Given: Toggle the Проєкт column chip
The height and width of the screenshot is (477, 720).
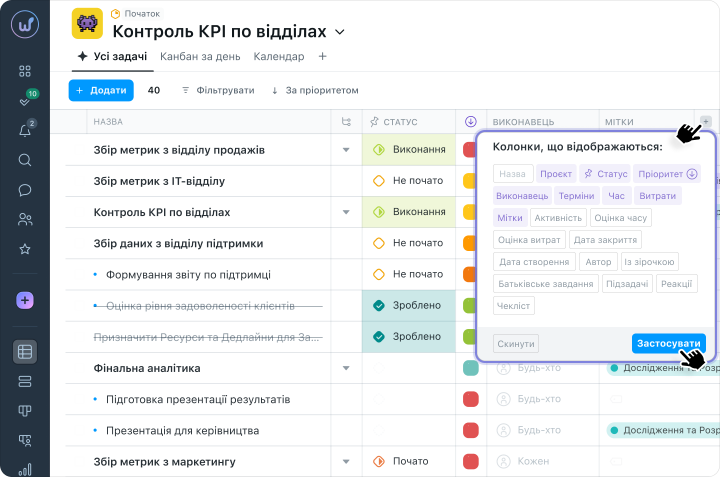Looking at the screenshot, I should (556, 174).
